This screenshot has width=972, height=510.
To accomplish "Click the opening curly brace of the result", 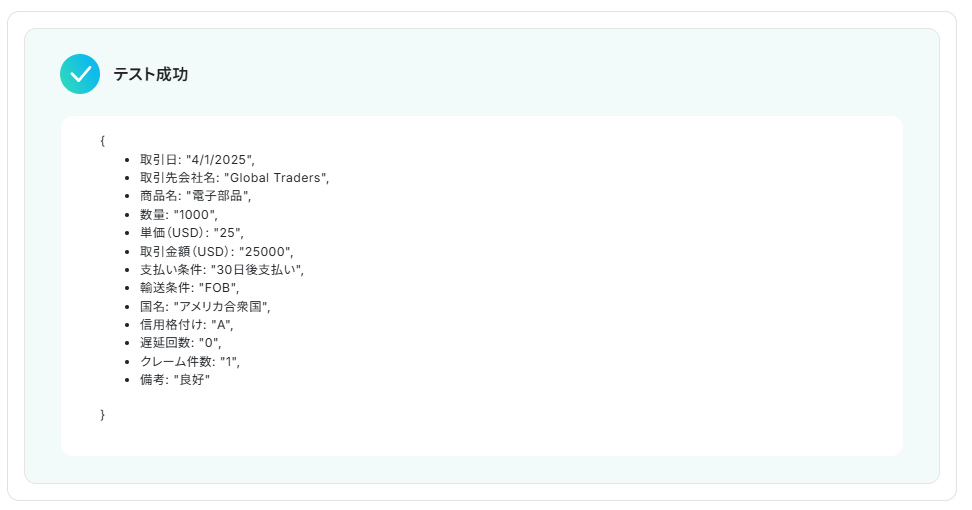I will [102, 141].
